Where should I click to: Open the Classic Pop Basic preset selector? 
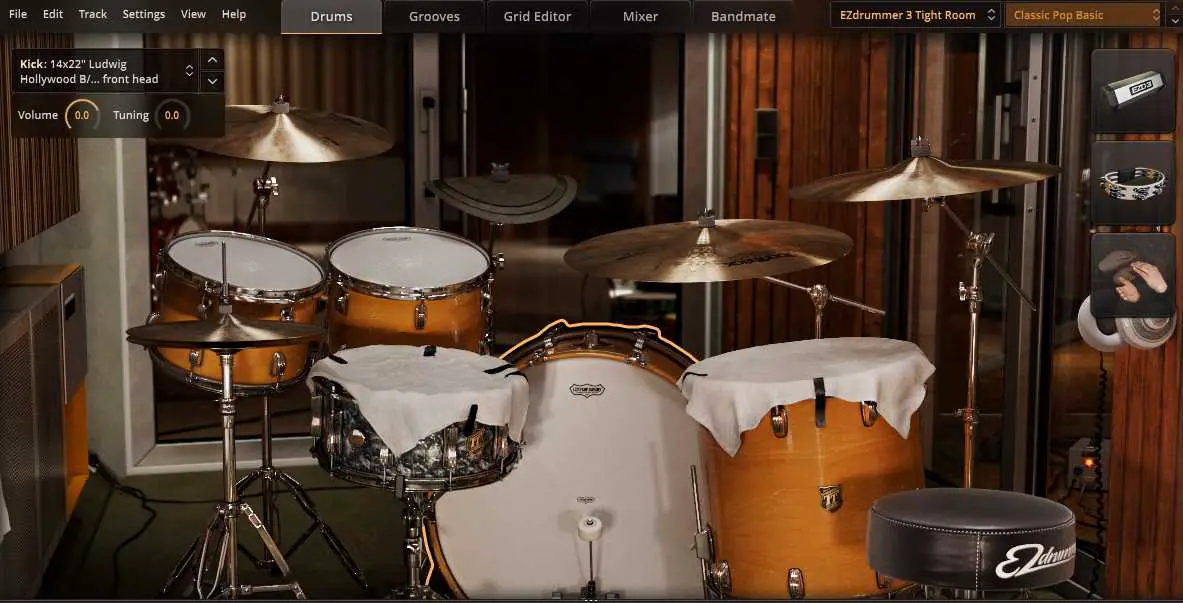pos(1080,15)
